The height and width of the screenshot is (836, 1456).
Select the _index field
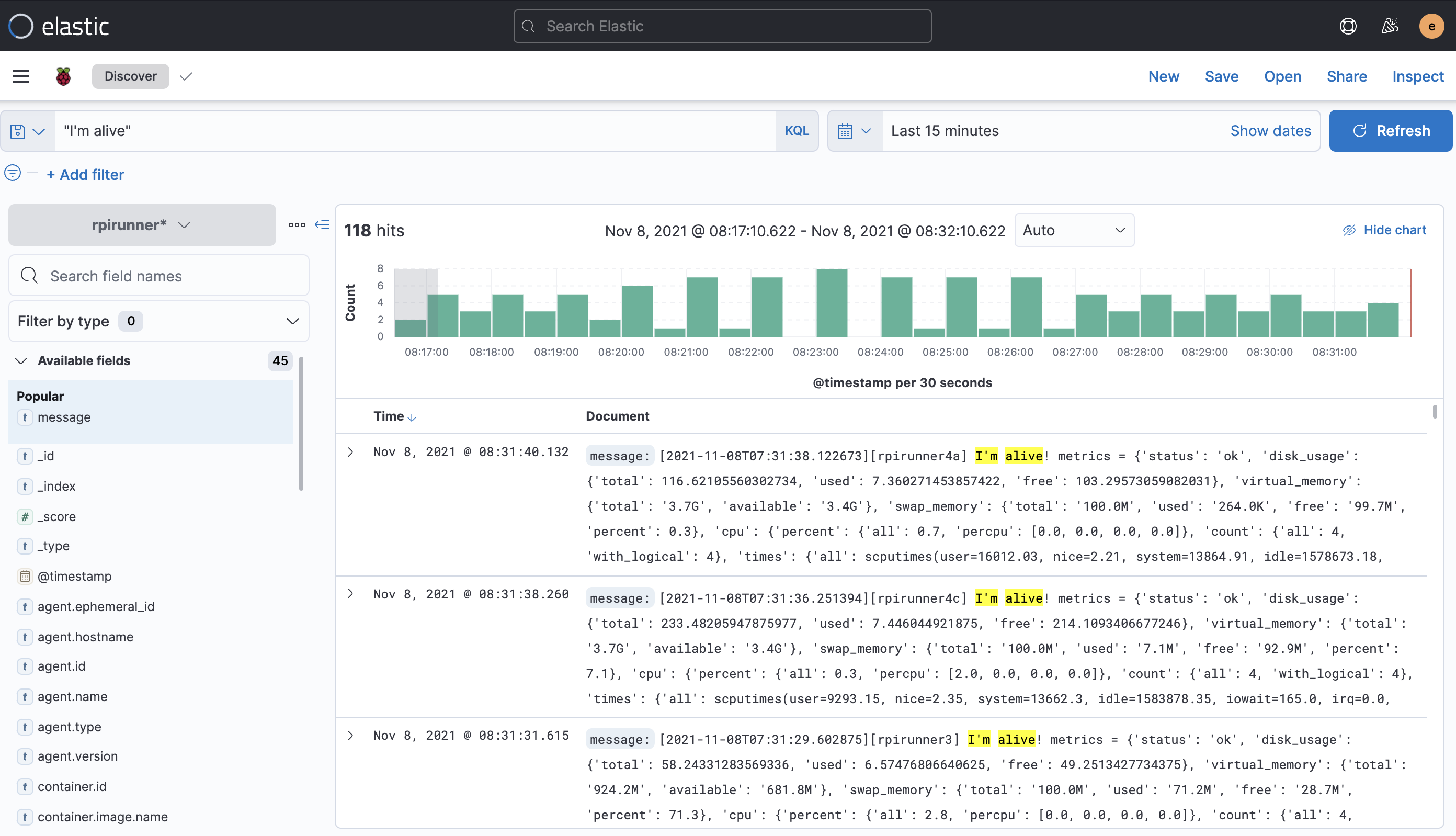point(56,487)
